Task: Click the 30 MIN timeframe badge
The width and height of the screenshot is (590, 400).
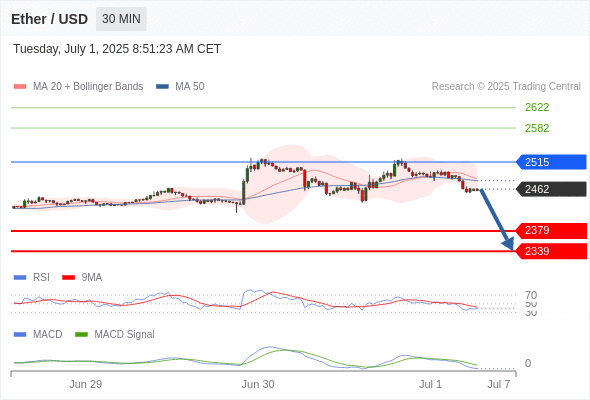Action: click(x=121, y=19)
